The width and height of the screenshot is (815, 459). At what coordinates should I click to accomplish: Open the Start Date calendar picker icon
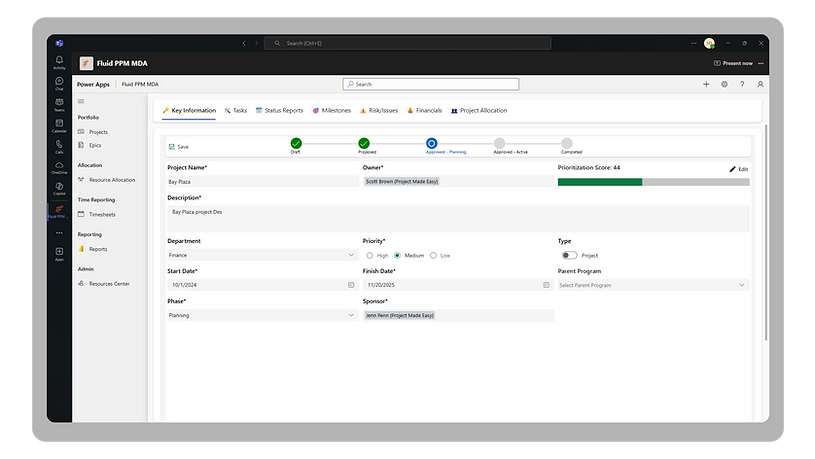351,285
